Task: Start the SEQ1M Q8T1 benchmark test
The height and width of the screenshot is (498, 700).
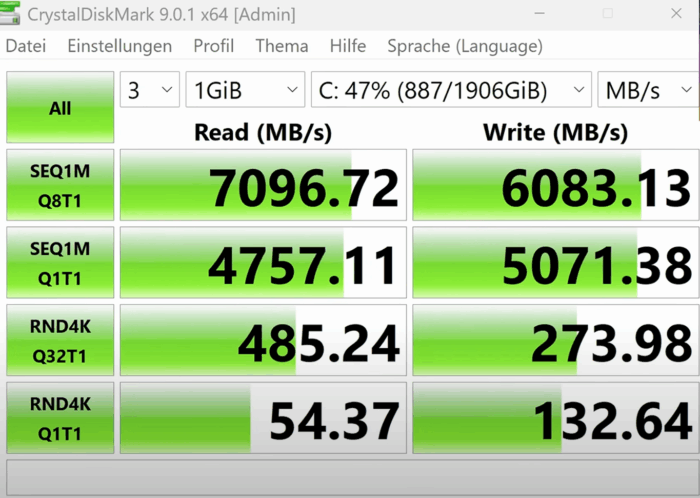Action: [x=60, y=185]
